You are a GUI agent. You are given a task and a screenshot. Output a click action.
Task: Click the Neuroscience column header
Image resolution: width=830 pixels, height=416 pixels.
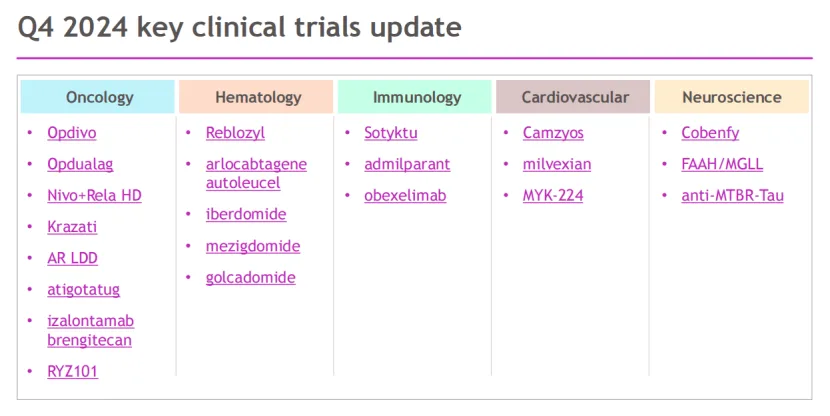coord(731,97)
